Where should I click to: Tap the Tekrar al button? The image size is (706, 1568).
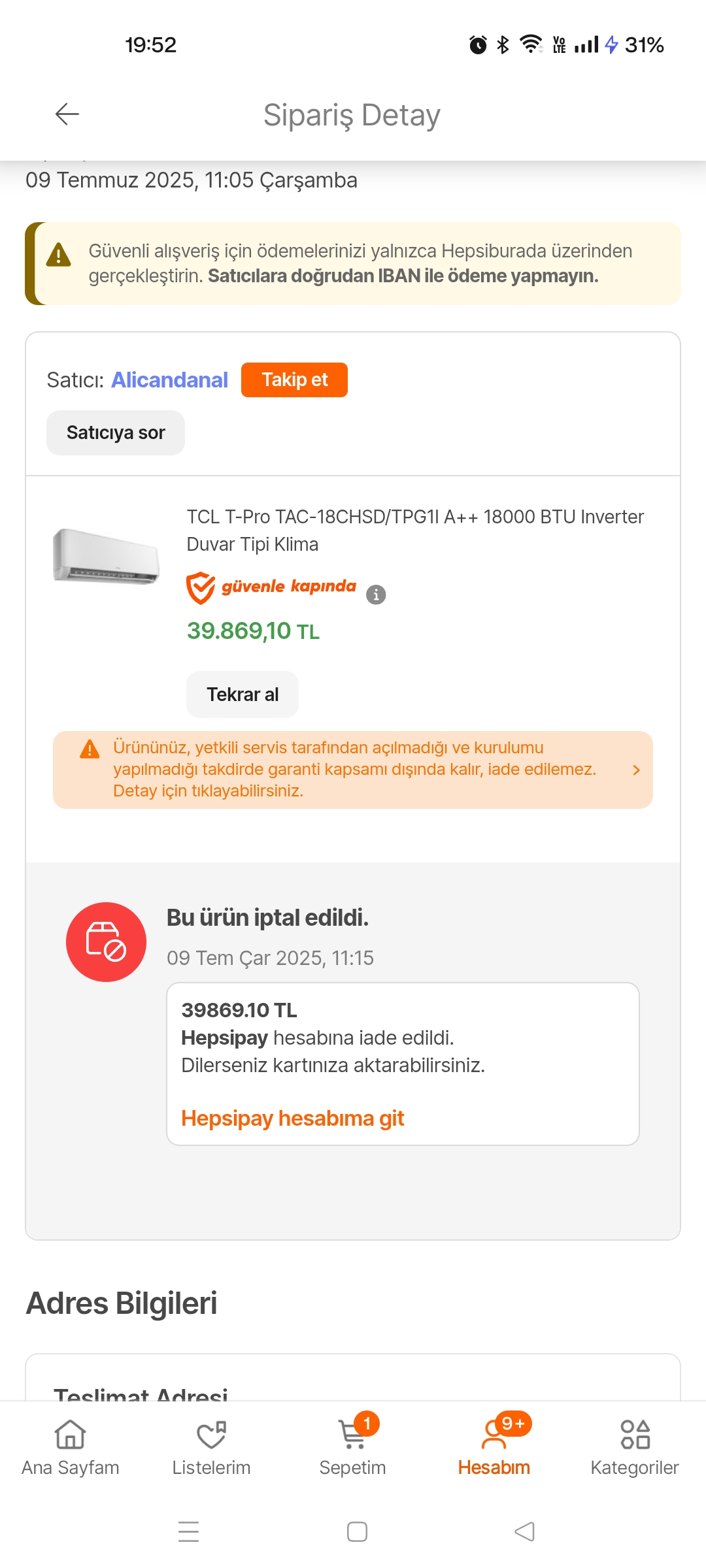(x=243, y=694)
